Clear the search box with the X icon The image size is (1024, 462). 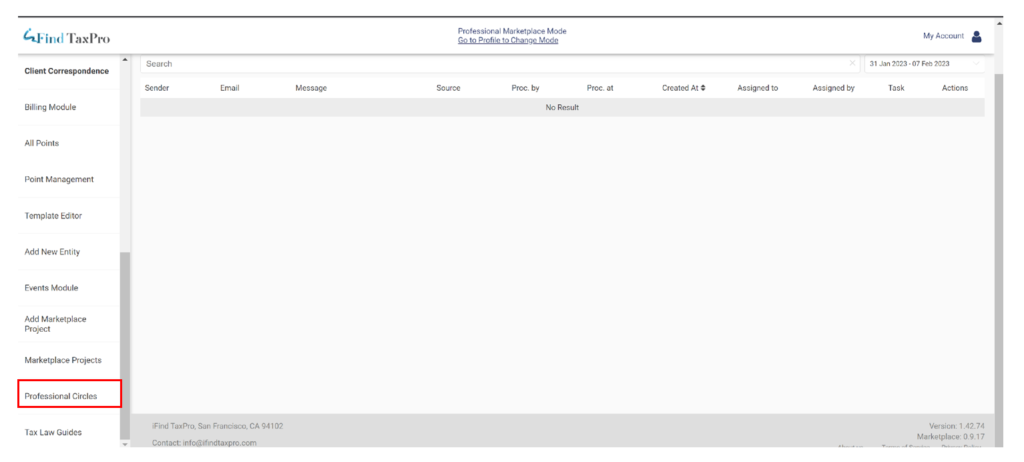pos(852,64)
